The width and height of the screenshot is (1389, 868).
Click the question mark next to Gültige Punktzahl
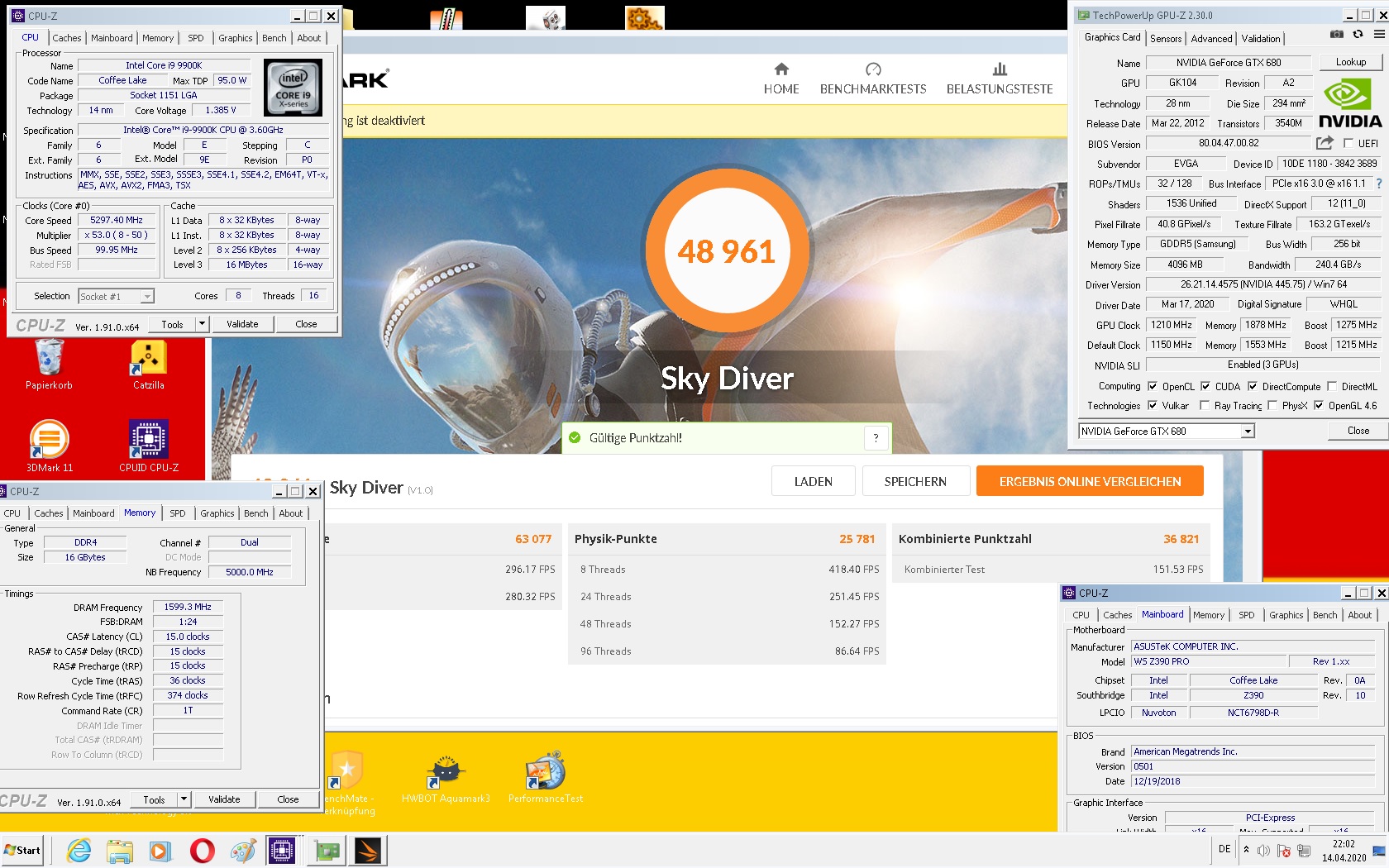pos(876,438)
